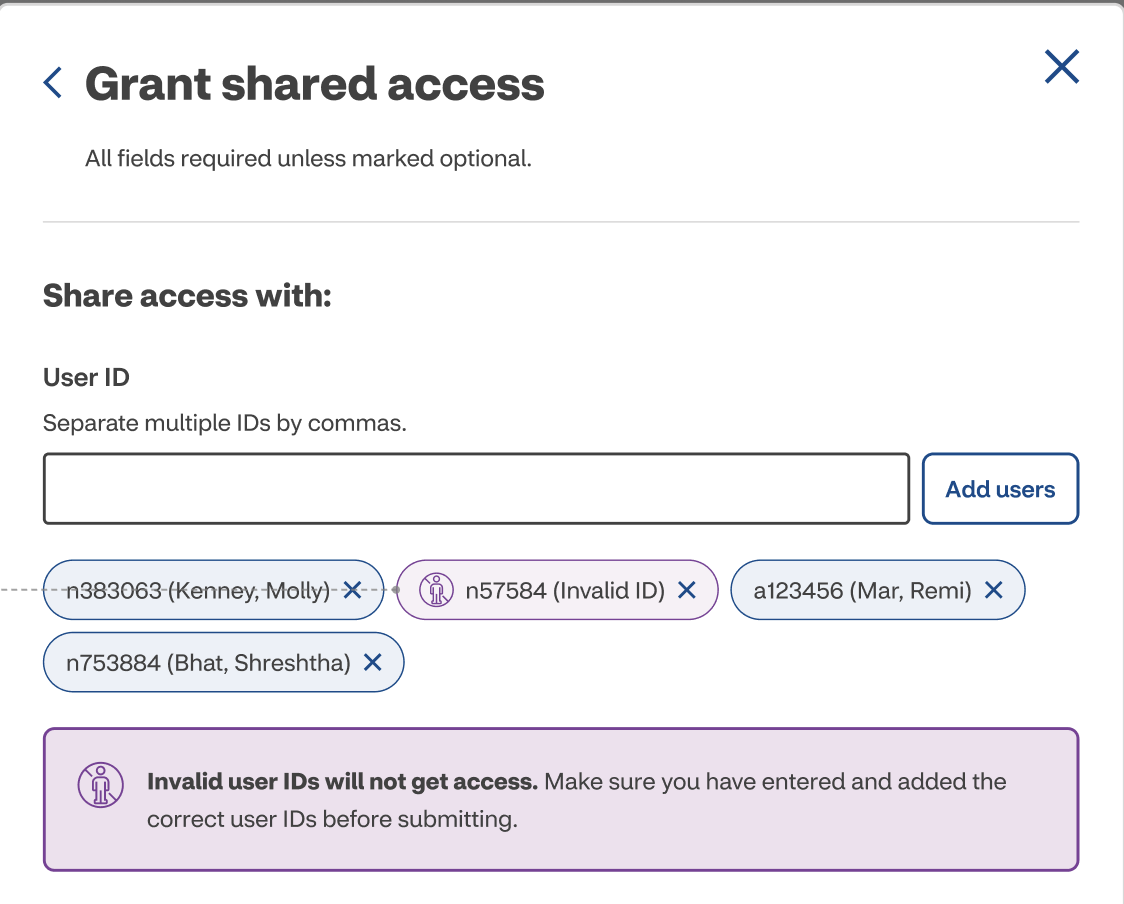Go back using the left chevron arrow
The width and height of the screenshot is (1124, 904).
pyautogui.click(x=53, y=83)
